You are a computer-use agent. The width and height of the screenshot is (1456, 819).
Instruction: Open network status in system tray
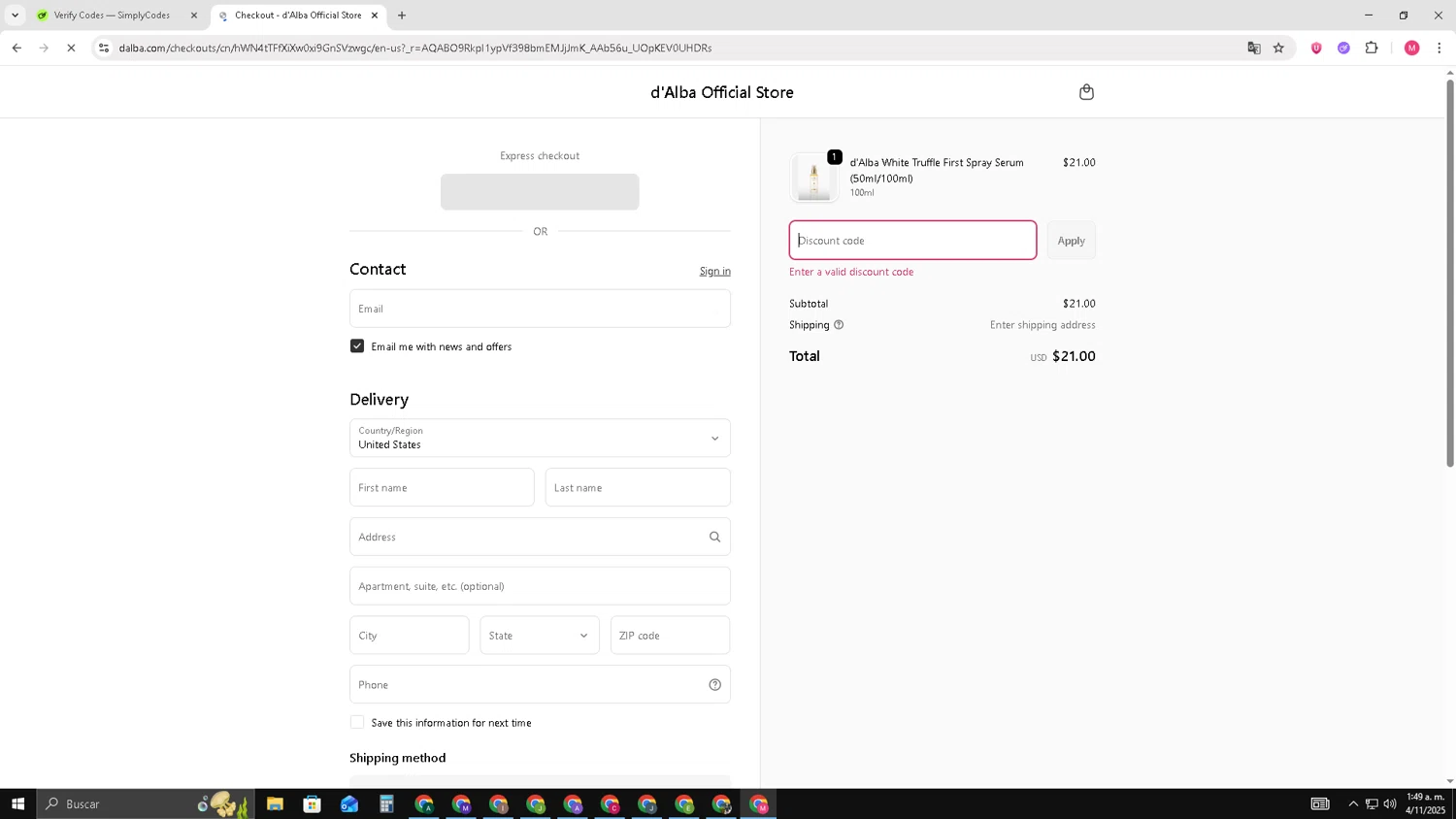[1372, 803]
